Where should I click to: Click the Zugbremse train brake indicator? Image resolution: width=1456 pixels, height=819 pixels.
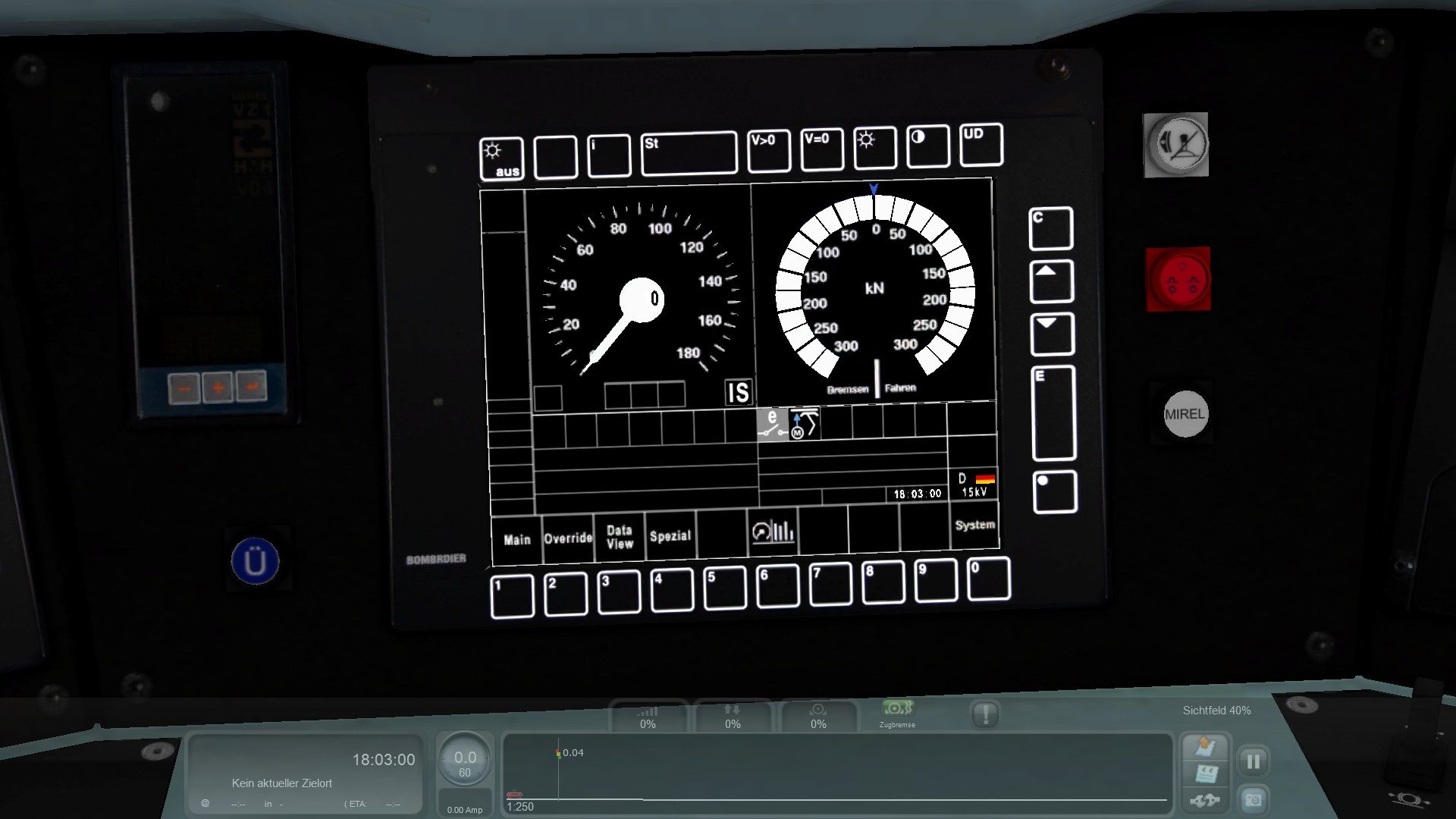pyautogui.click(x=897, y=713)
